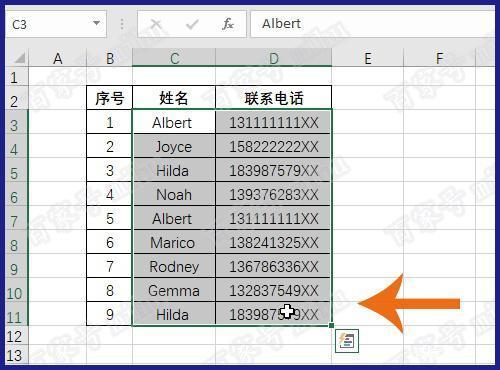
Task: Click serial number cell 9
Action: (x=110, y=314)
